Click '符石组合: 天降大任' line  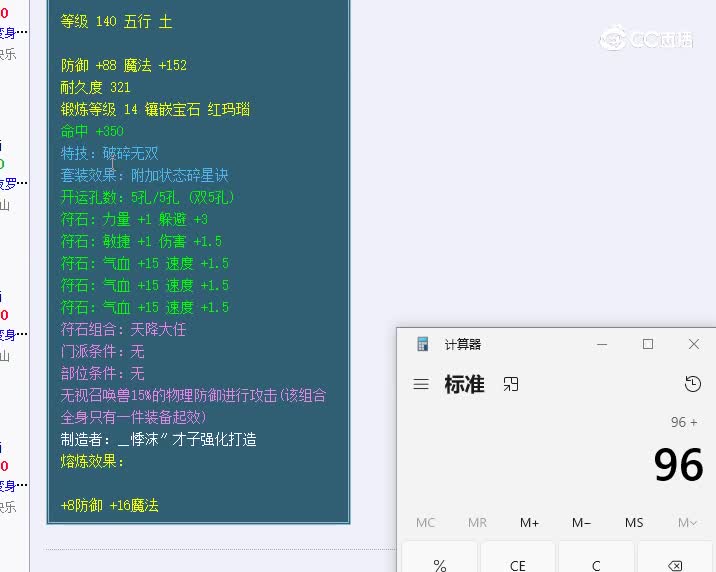(123, 329)
